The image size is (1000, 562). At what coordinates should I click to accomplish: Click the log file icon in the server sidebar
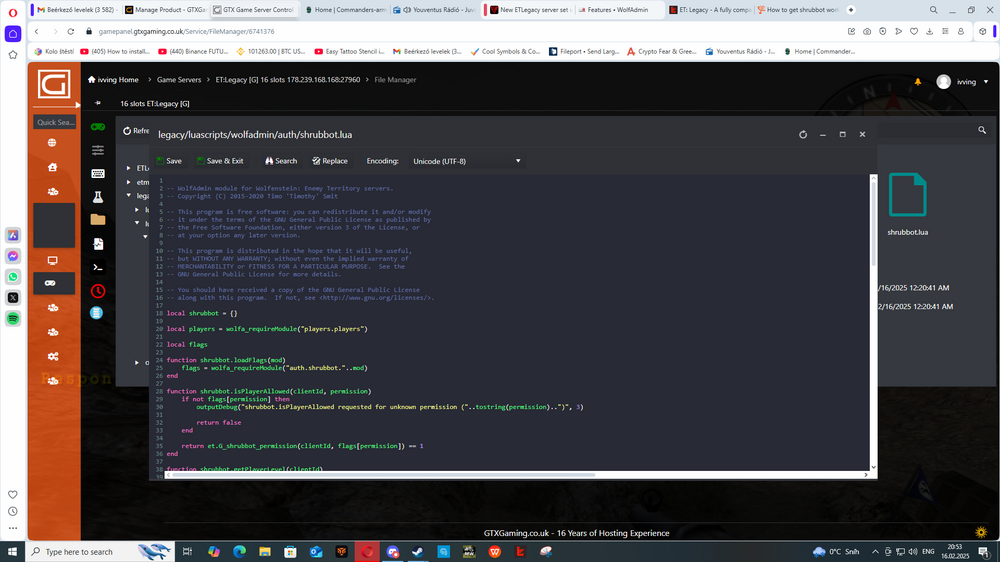coord(98,244)
